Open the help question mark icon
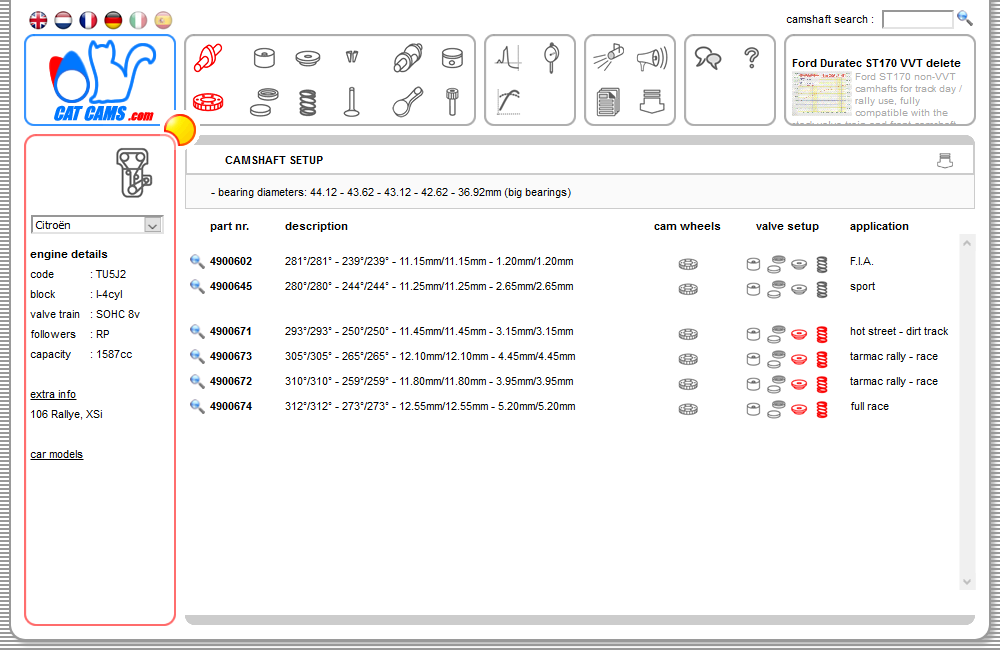Viewport: 1000px width, 650px height. point(752,58)
